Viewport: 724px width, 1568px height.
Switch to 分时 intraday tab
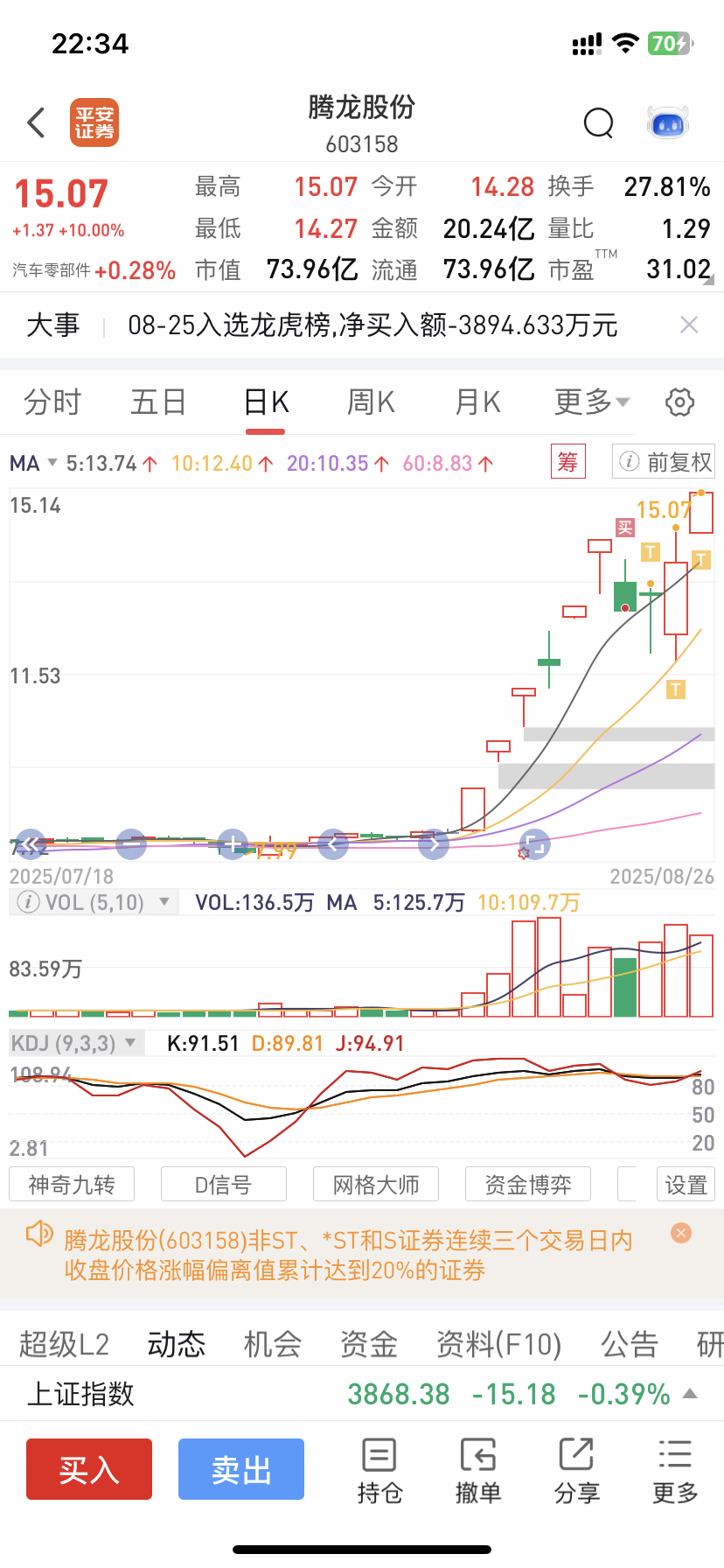pyautogui.click(x=52, y=402)
